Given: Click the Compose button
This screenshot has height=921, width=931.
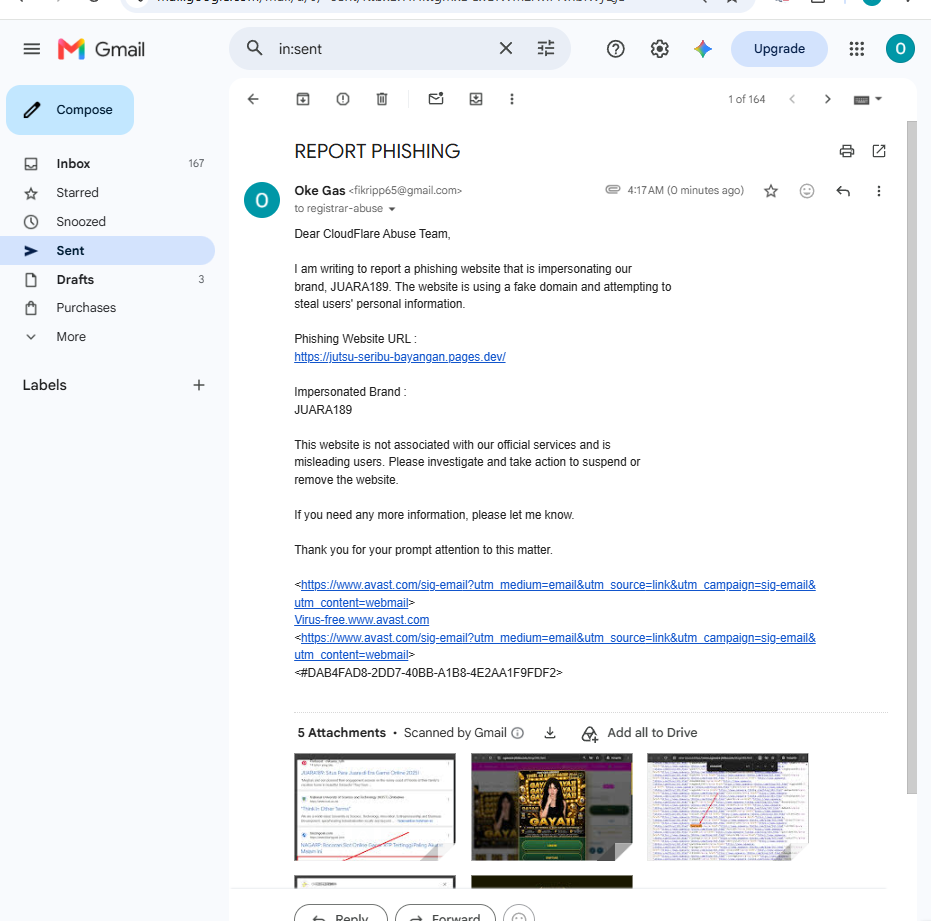Looking at the screenshot, I should (x=70, y=109).
